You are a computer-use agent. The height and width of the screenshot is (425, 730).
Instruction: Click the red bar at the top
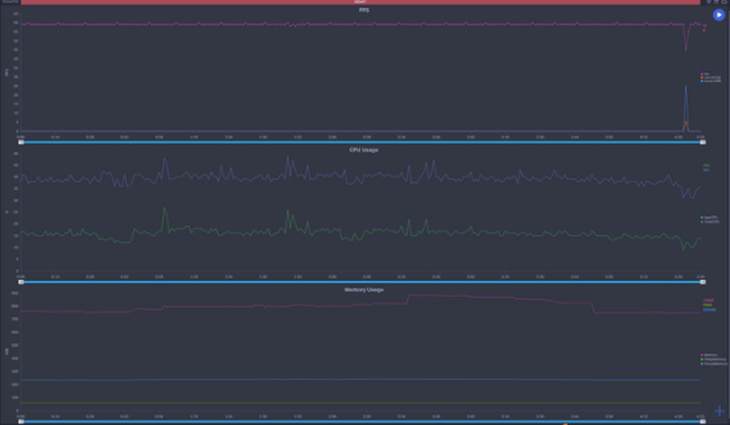(x=360, y=3)
